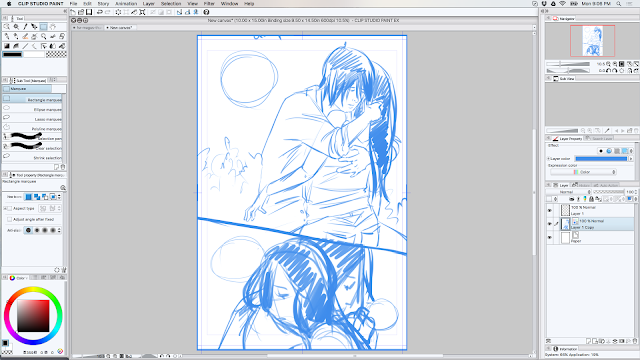Click the transparent color swatch
The height and width of the screenshot is (360, 640).
coord(56,54)
